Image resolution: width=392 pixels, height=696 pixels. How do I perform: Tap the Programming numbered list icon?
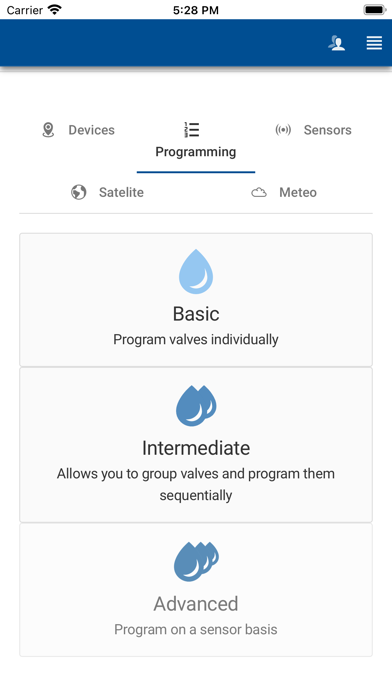coord(192,130)
